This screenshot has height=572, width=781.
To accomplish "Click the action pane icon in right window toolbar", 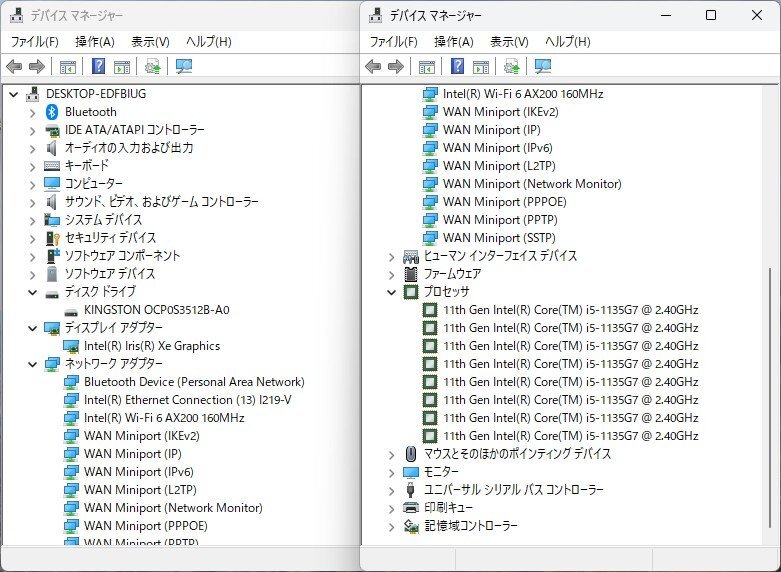I will [481, 66].
